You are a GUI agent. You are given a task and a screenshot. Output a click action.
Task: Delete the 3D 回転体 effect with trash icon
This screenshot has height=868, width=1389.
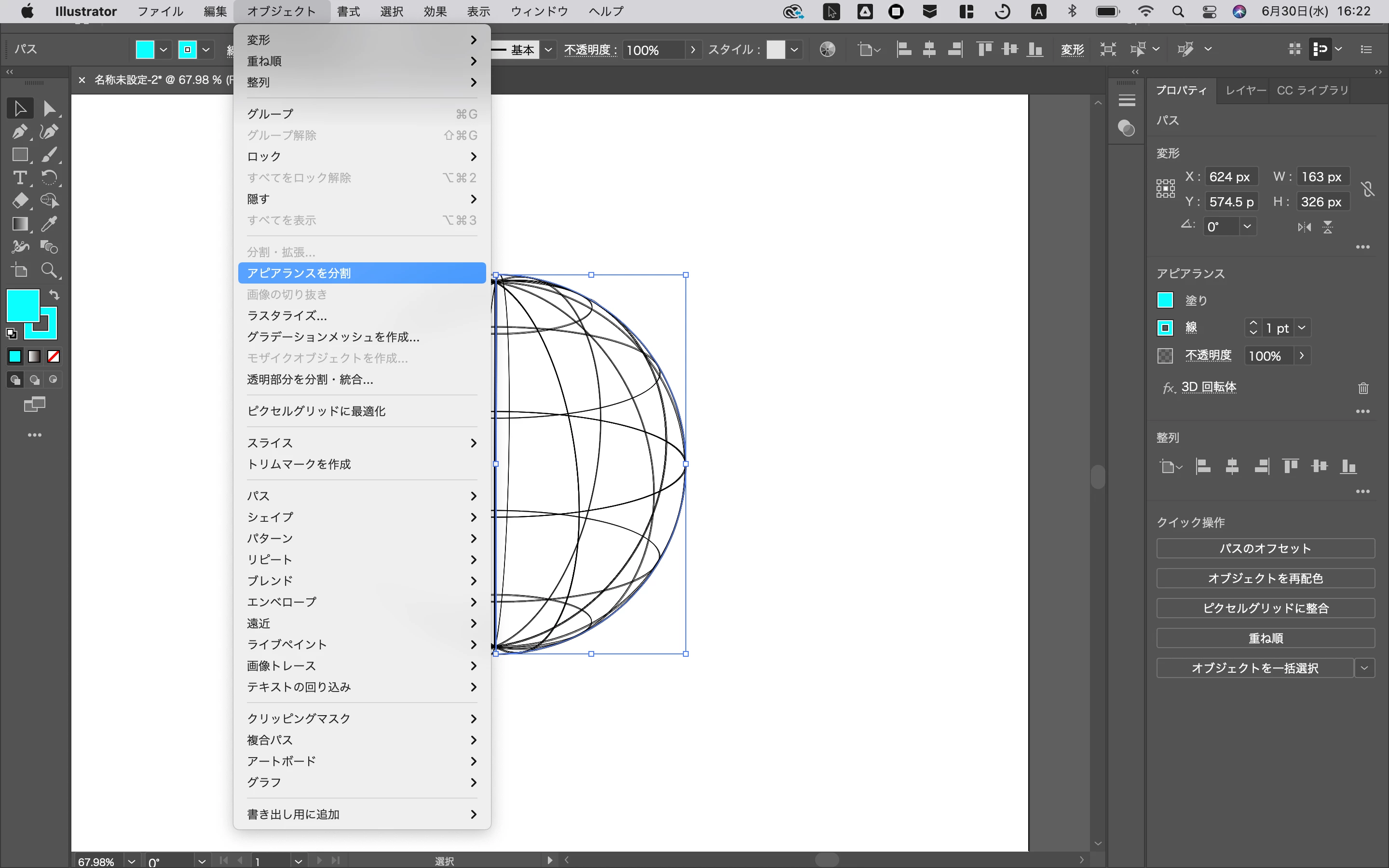click(x=1363, y=389)
